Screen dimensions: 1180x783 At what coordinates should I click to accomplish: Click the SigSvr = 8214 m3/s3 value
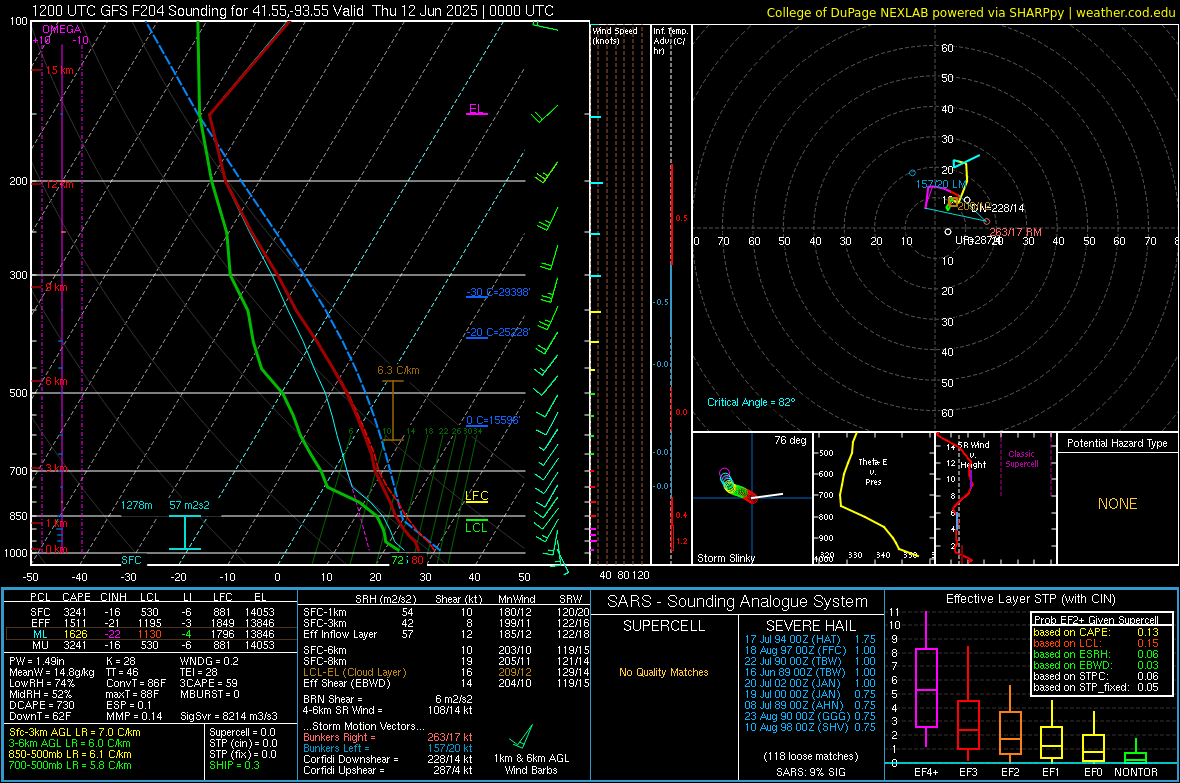229,716
